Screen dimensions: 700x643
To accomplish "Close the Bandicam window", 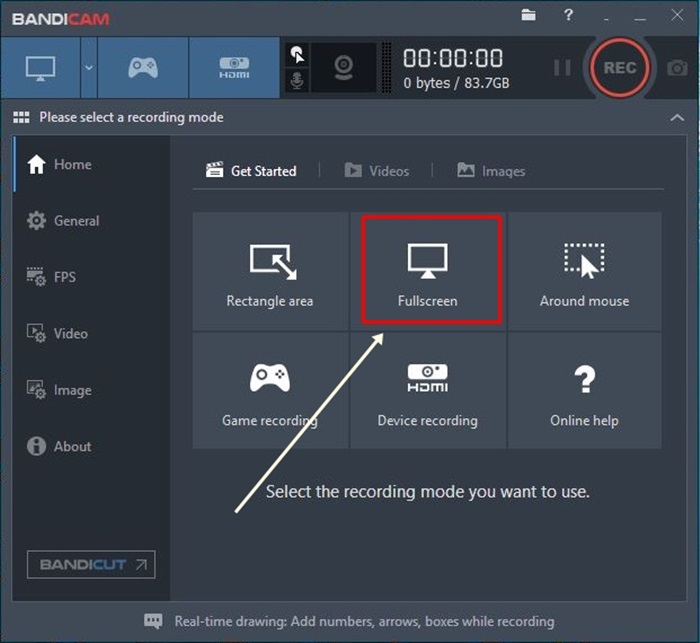I will 677,16.
